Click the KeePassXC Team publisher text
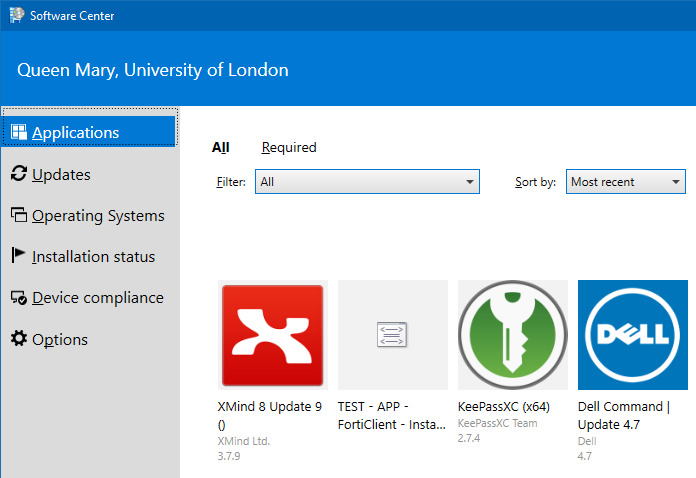This screenshot has height=478, width=696. point(497,423)
